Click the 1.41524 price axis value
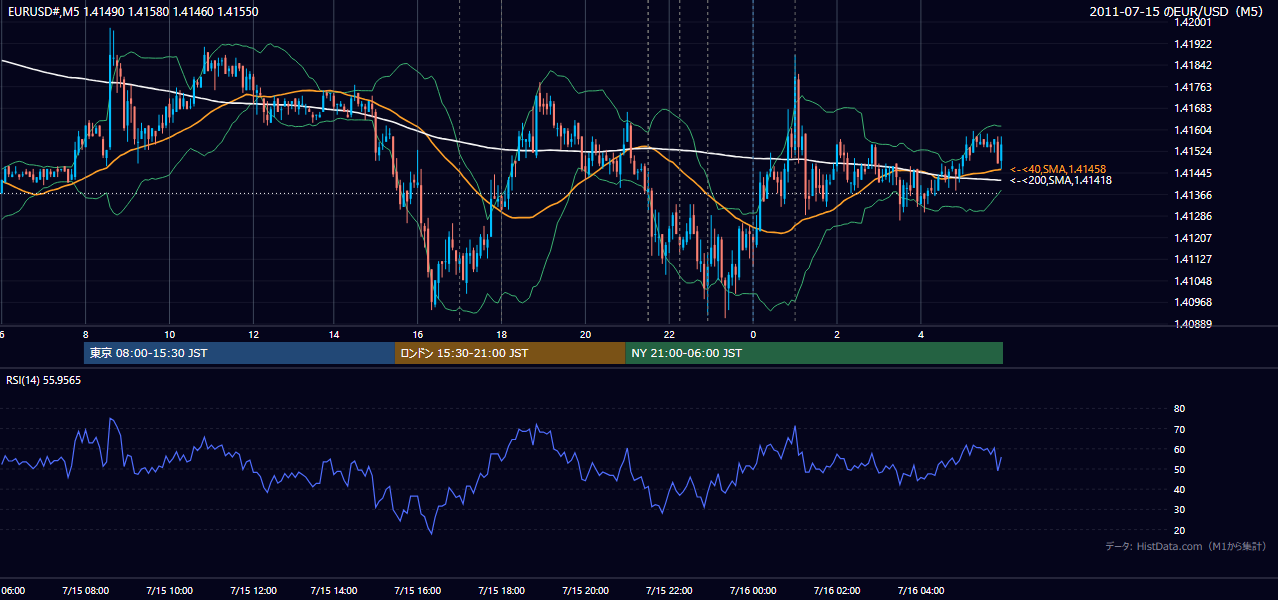This screenshot has height=600, width=1278. pos(1194,152)
